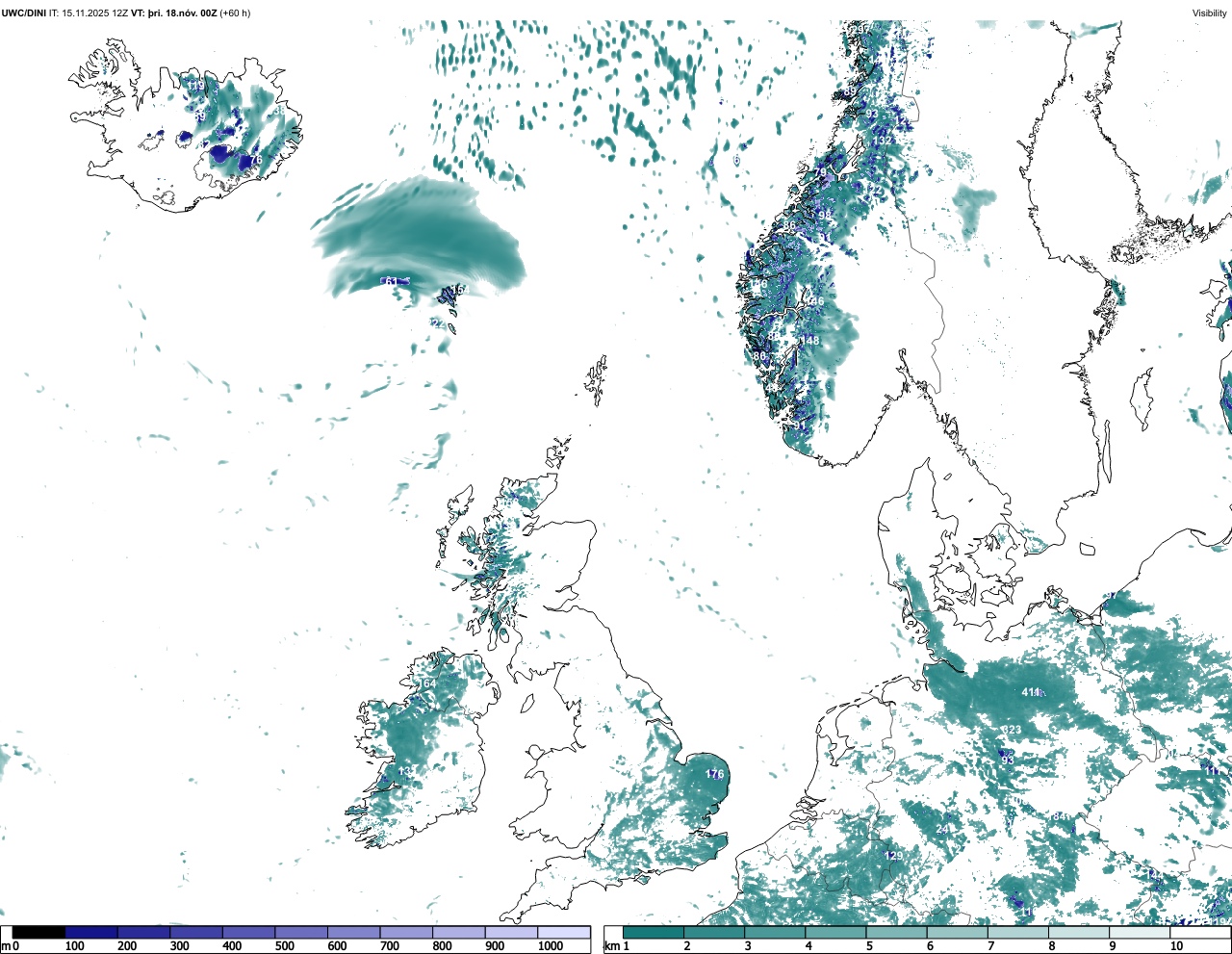Viewport: 1232px width, 954px height.
Task: Click the valid time "þri. 18.nóv. 00Z"
Action: (183, 13)
